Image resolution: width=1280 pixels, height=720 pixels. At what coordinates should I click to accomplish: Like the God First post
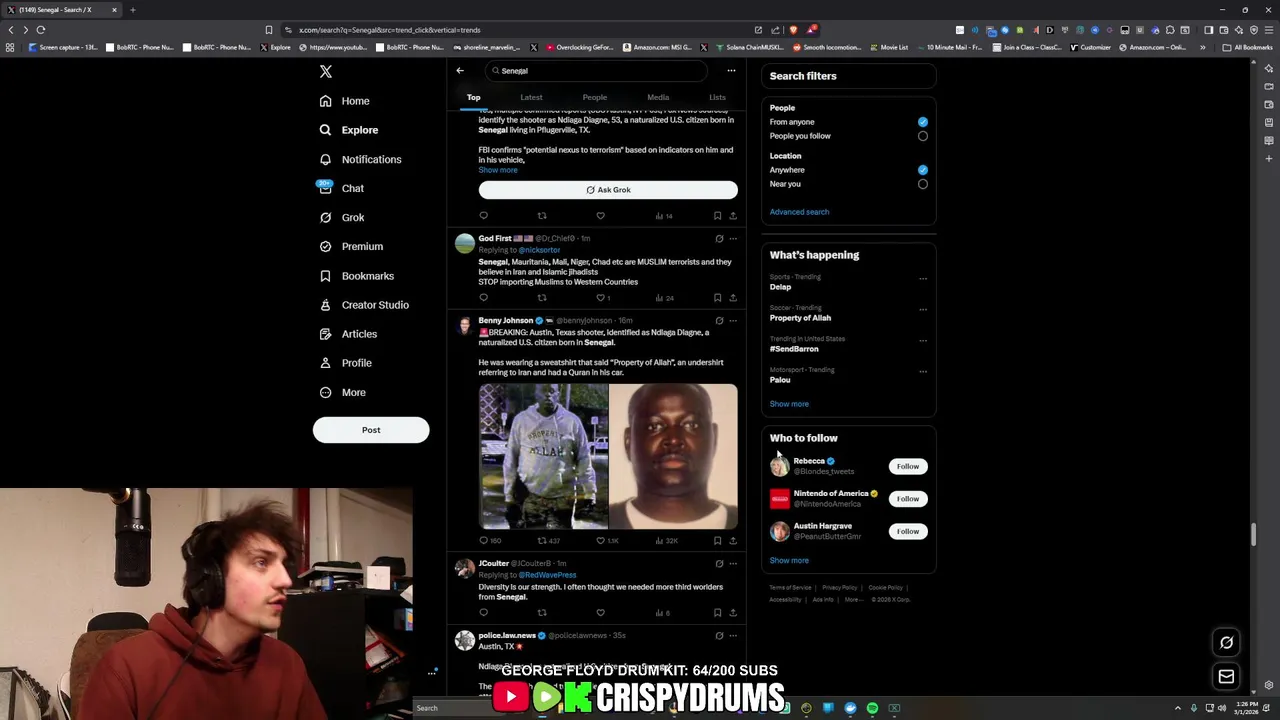coord(600,298)
